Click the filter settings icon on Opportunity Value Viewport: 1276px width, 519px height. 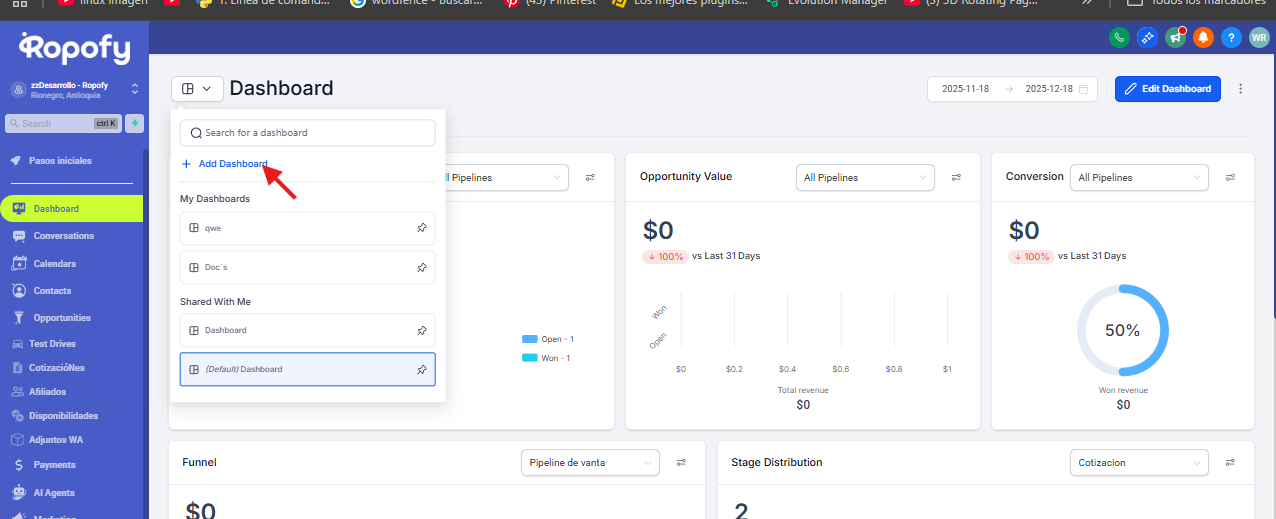[x=956, y=177]
